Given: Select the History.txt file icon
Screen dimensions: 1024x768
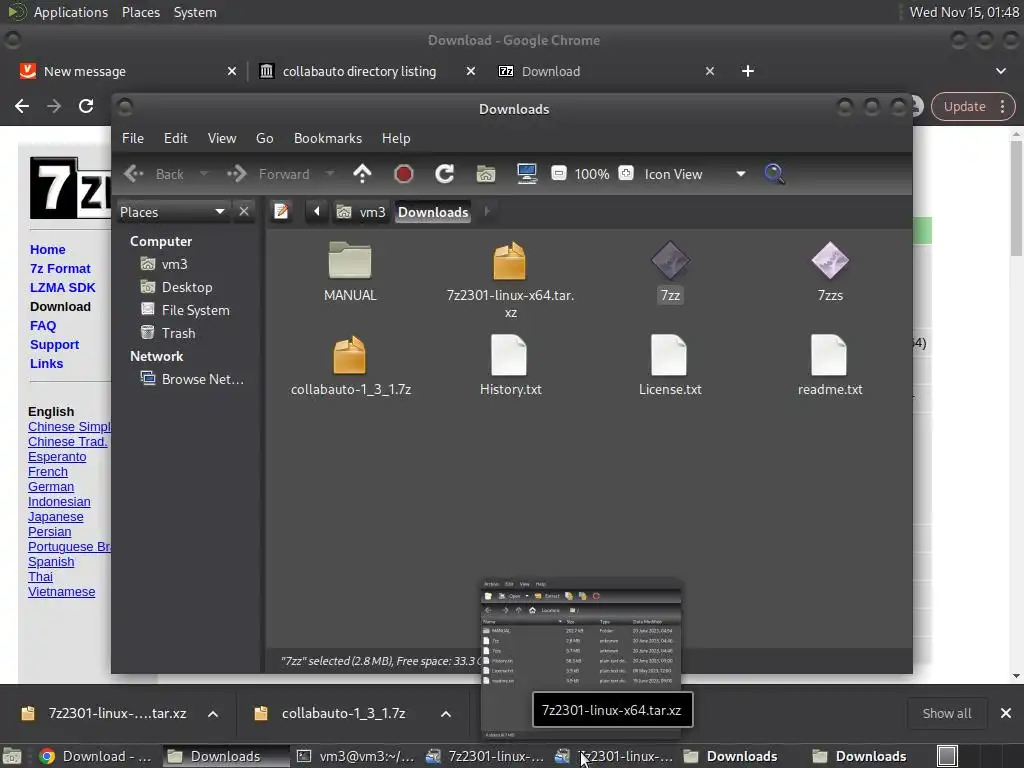Looking at the screenshot, I should pyautogui.click(x=509, y=355).
